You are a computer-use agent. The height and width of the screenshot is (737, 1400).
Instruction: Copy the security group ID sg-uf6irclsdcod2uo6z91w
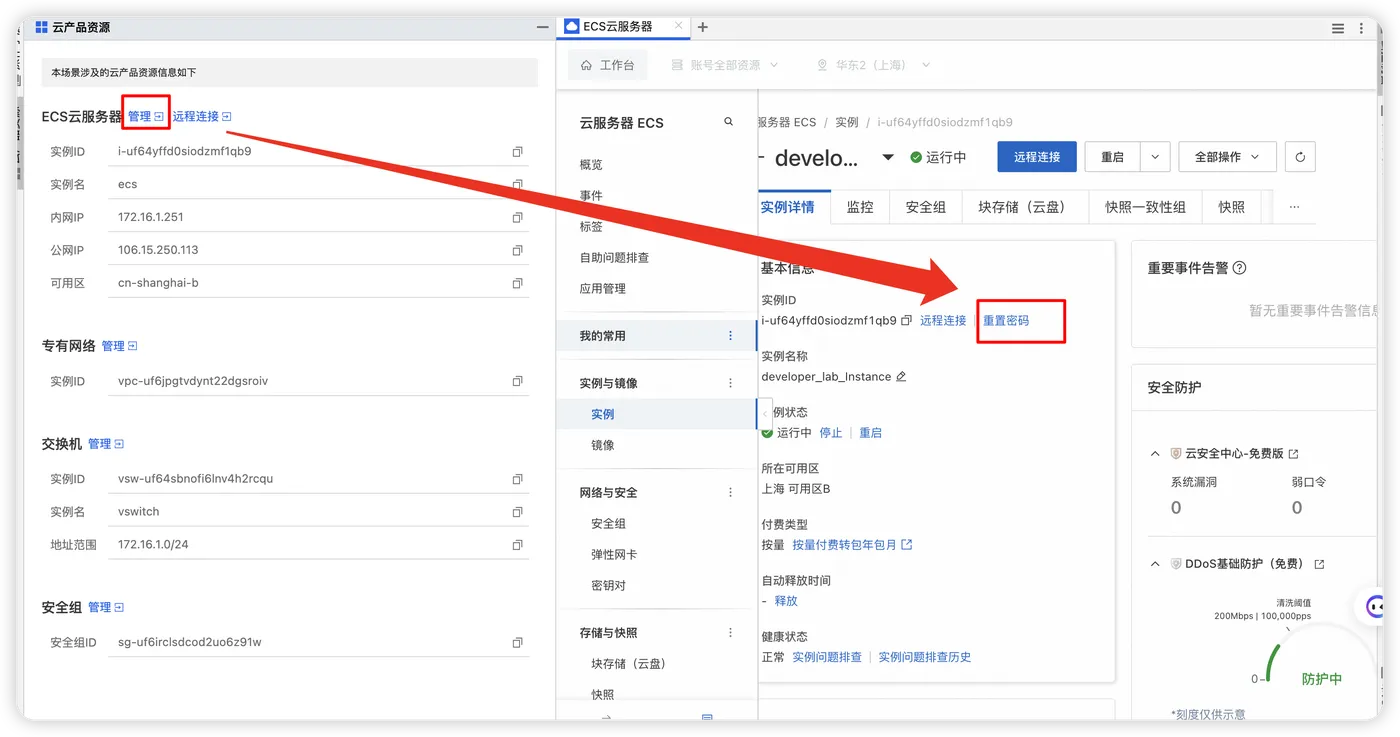(518, 643)
